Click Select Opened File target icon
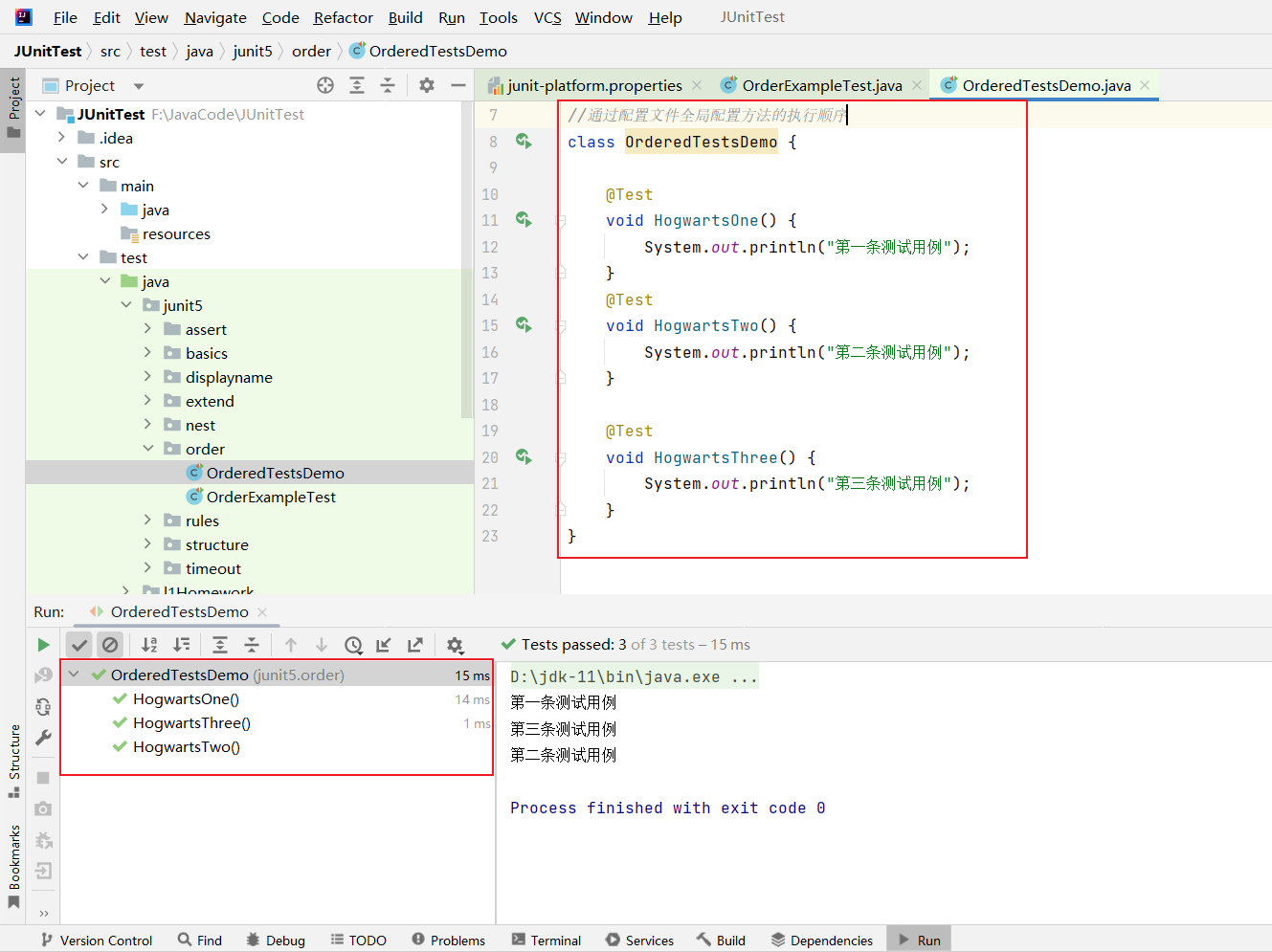1272x952 pixels. click(x=325, y=85)
